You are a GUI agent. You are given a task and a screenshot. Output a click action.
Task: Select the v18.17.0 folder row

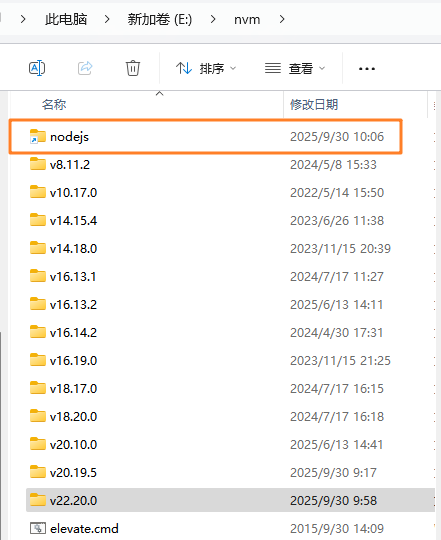(x=231, y=388)
